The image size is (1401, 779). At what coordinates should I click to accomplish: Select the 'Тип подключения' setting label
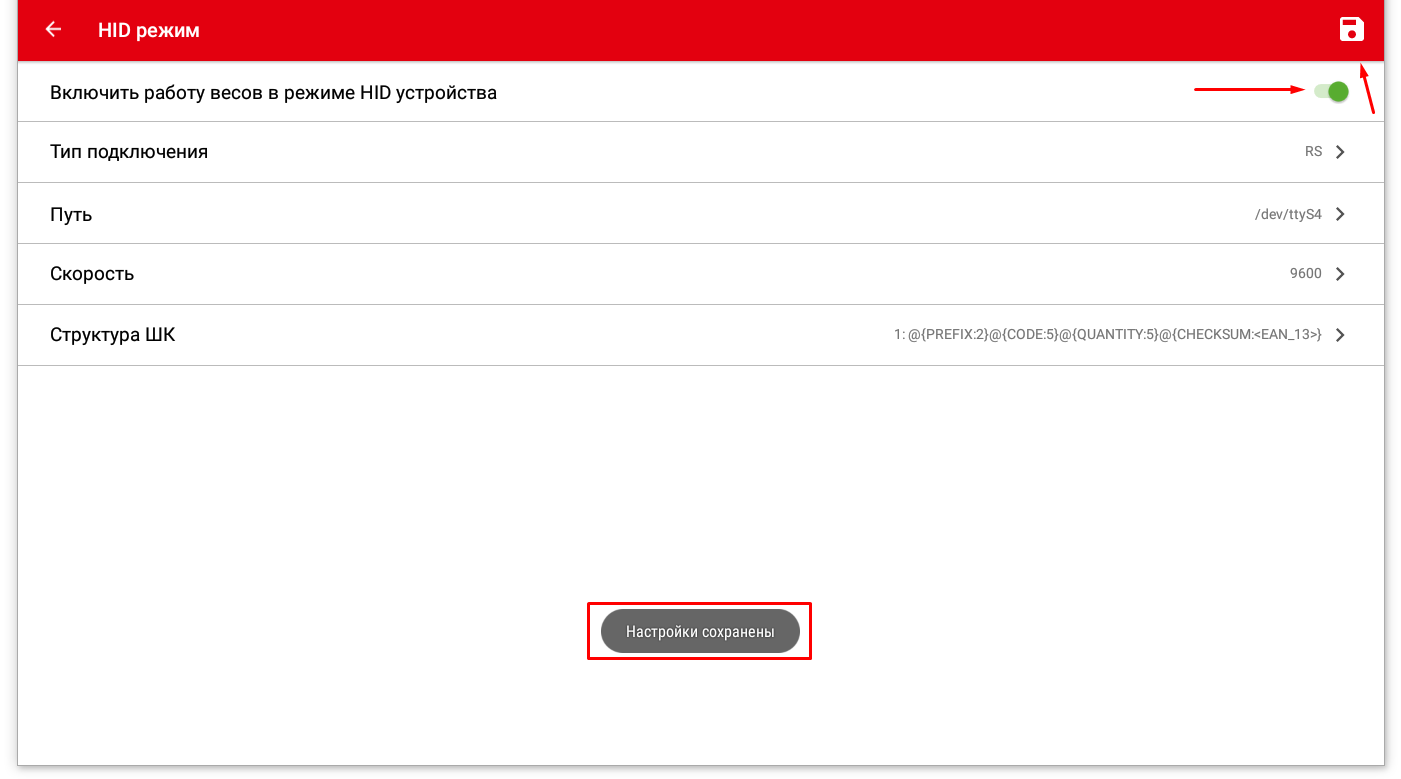(129, 152)
